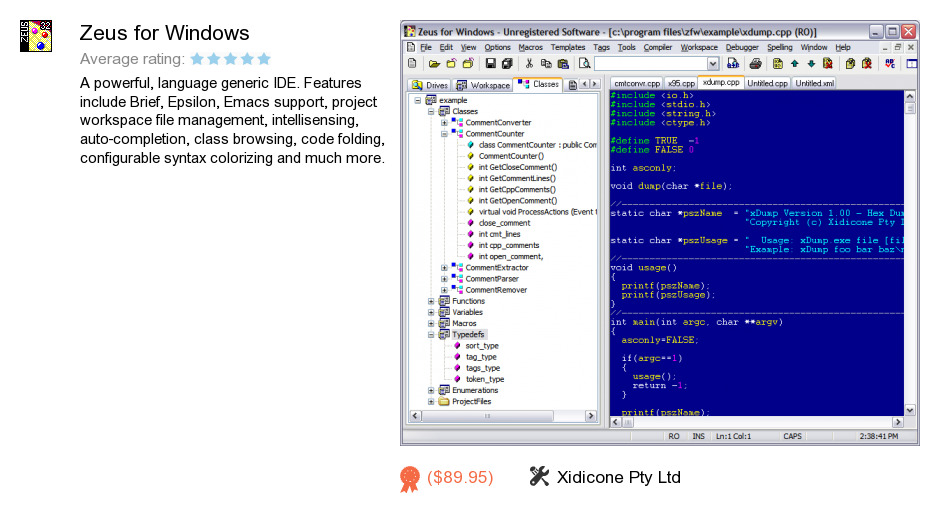This screenshot has height=523, width=940.
Task: Switch to cmtconvr.cpp file tab
Action: pos(637,83)
